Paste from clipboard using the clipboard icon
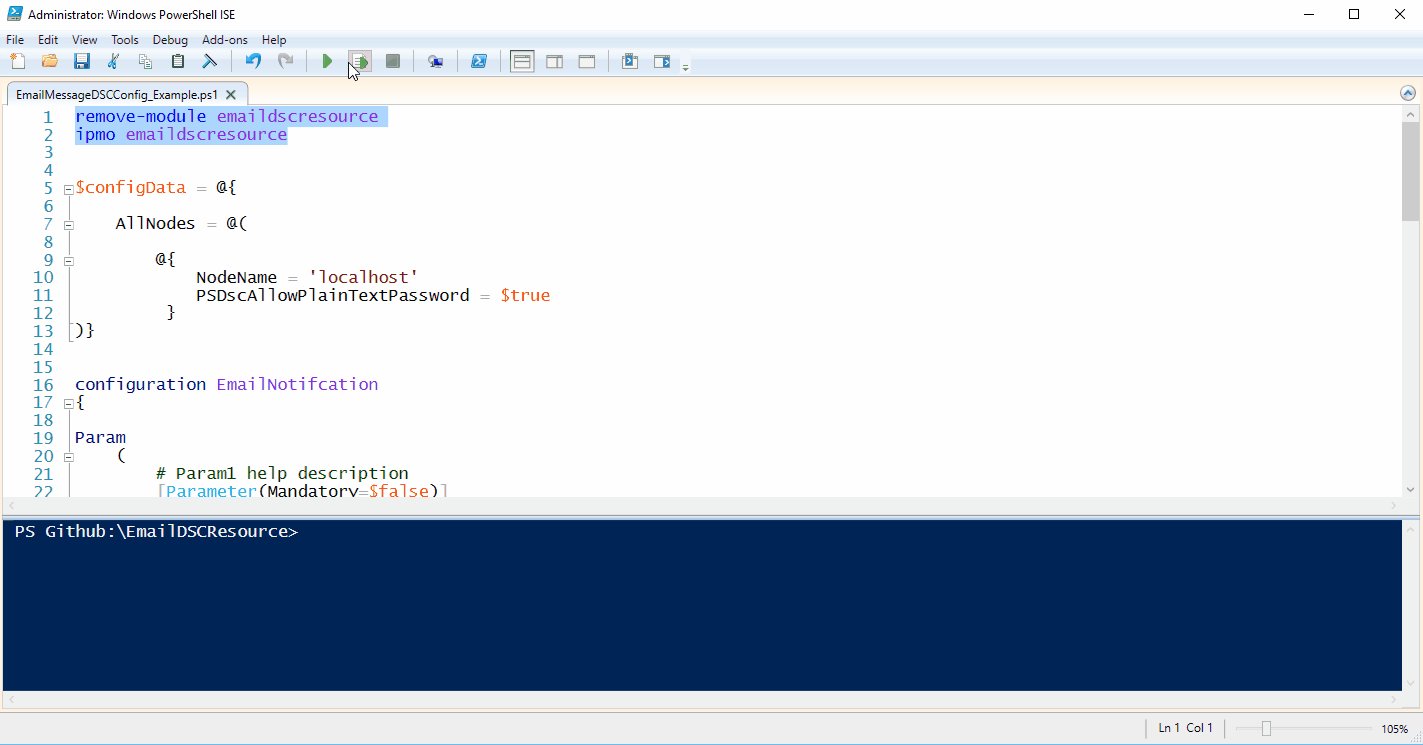Image resolution: width=1423 pixels, height=745 pixels. pyautogui.click(x=178, y=62)
